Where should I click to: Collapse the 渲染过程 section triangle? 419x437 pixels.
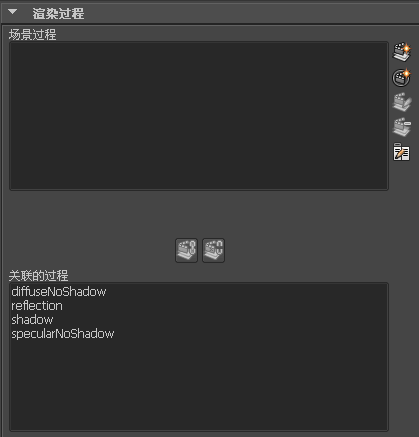(x=12, y=12)
